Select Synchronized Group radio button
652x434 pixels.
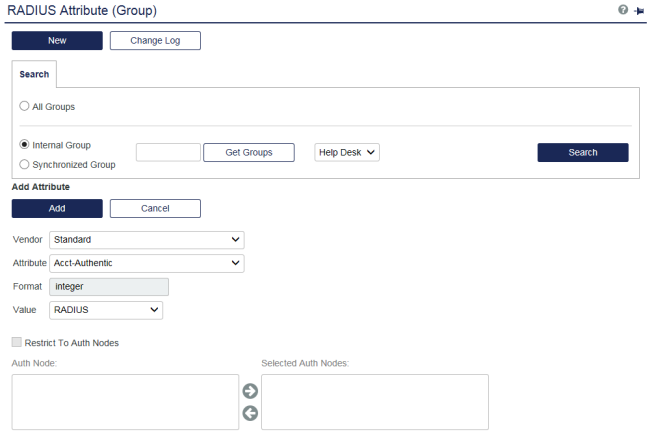pos(24,165)
